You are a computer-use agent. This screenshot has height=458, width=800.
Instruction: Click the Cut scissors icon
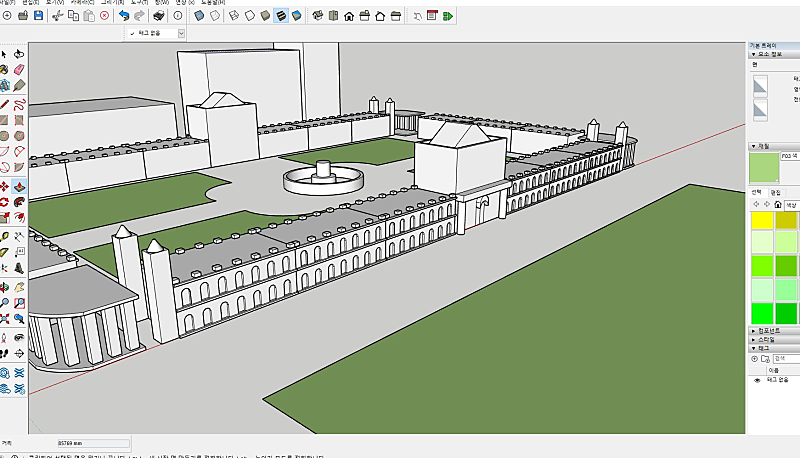click(x=57, y=16)
